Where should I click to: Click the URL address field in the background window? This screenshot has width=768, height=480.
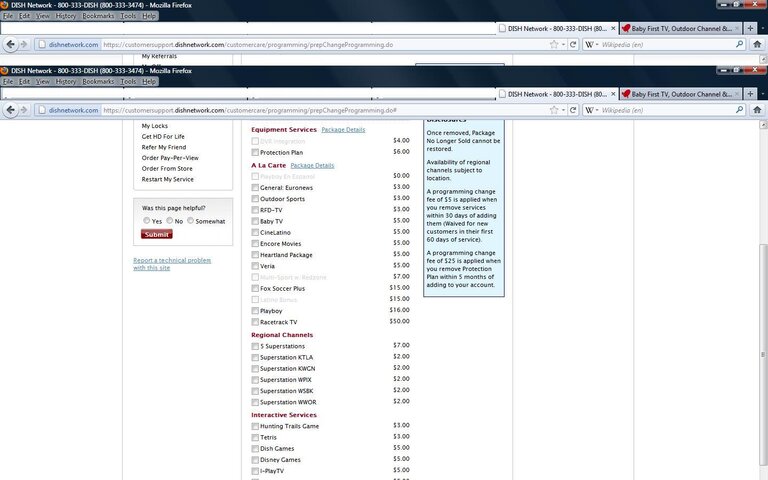pyautogui.click(x=323, y=45)
